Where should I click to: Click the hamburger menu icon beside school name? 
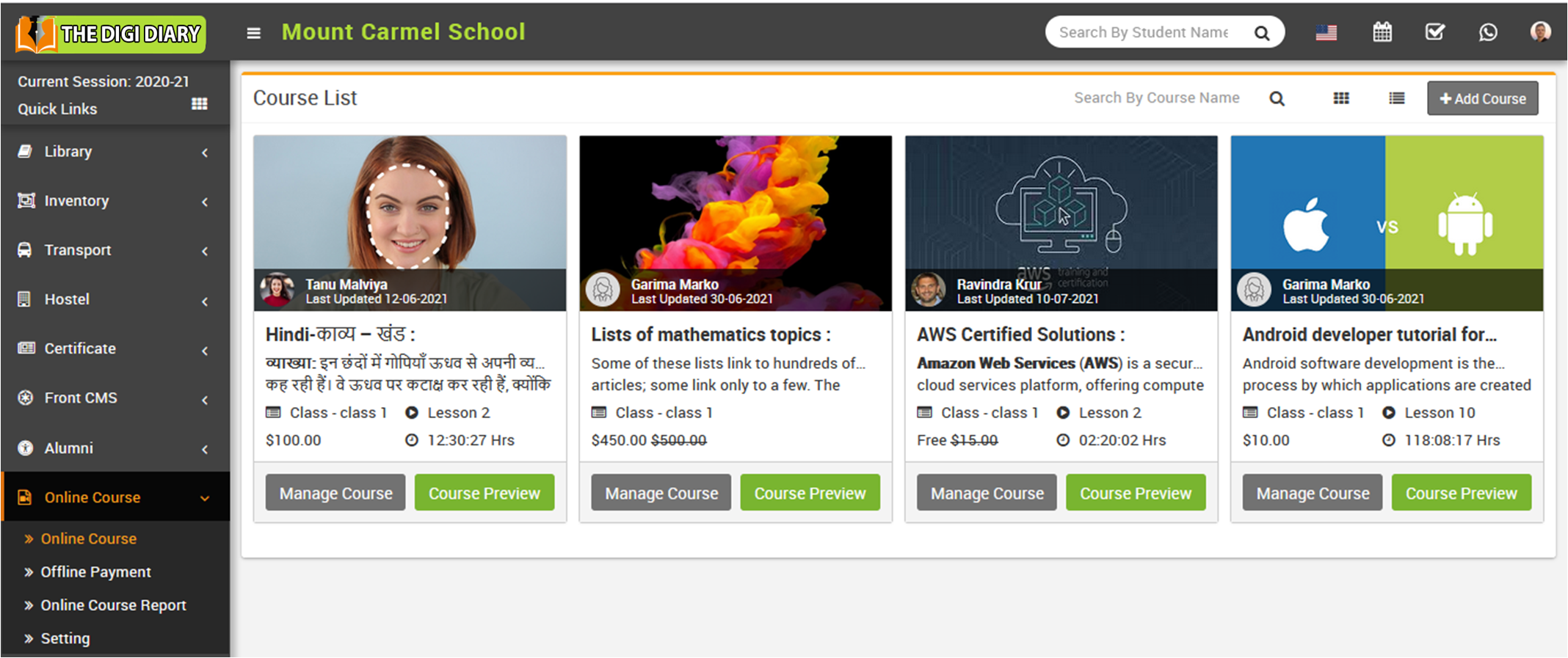[x=253, y=33]
